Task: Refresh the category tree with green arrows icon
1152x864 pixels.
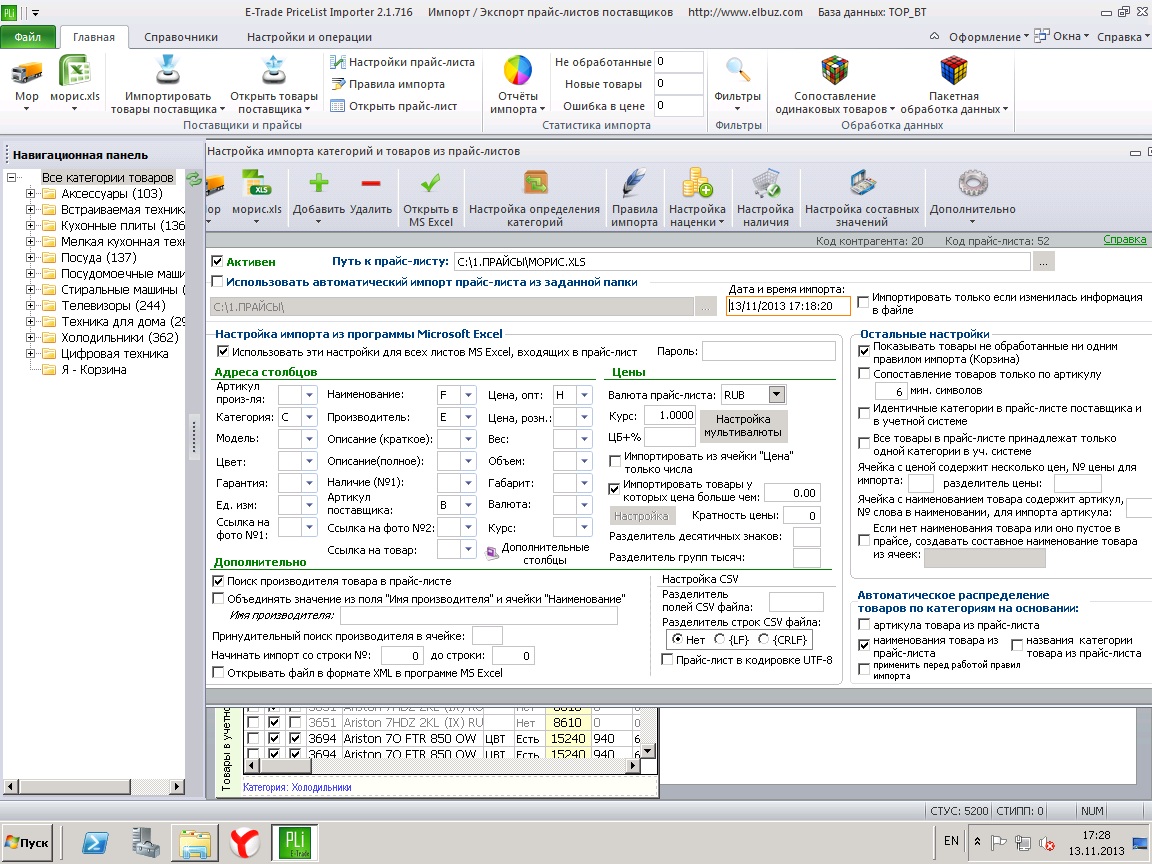Action: click(x=194, y=179)
